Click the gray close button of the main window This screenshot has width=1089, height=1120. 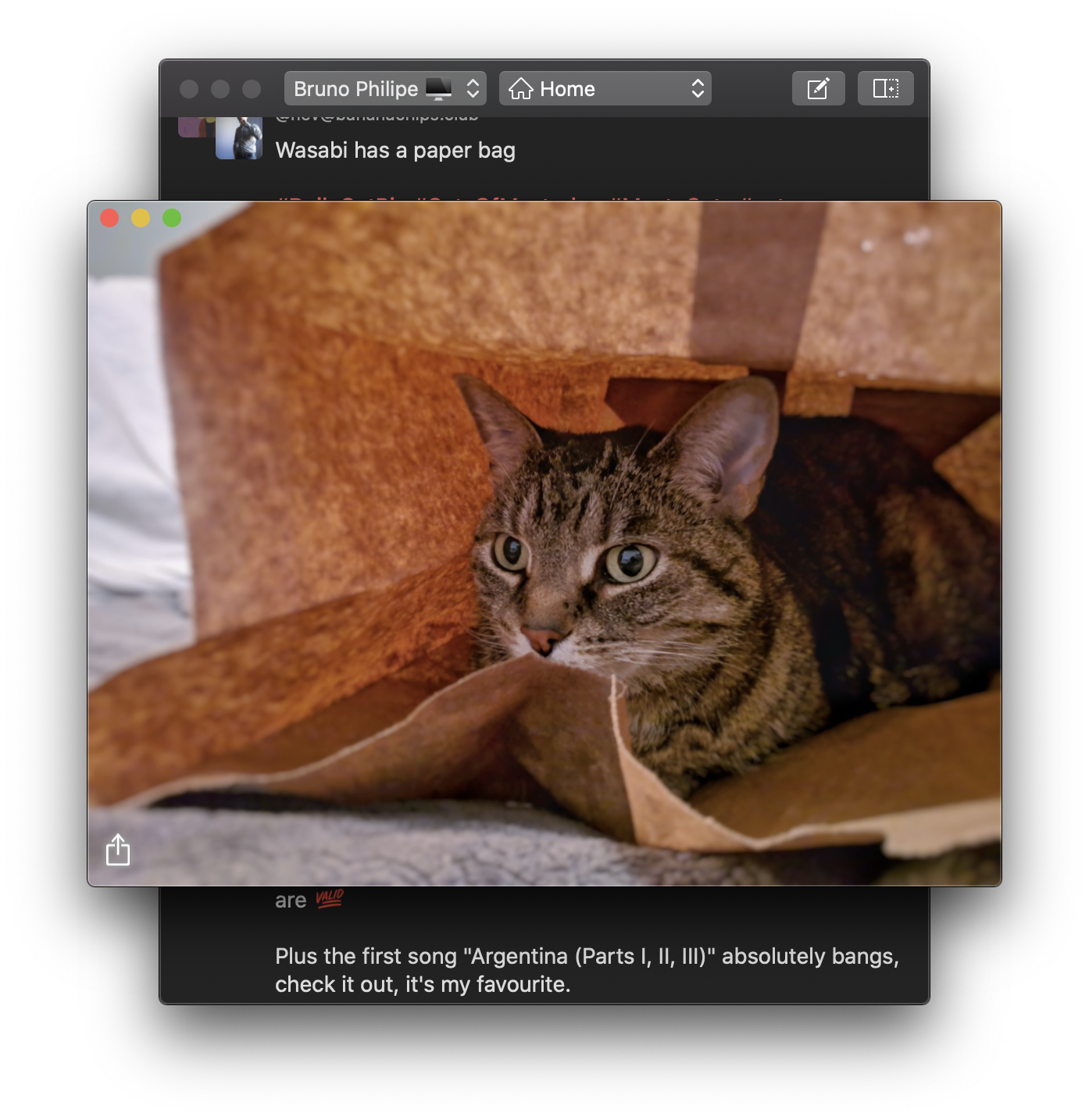point(189,89)
